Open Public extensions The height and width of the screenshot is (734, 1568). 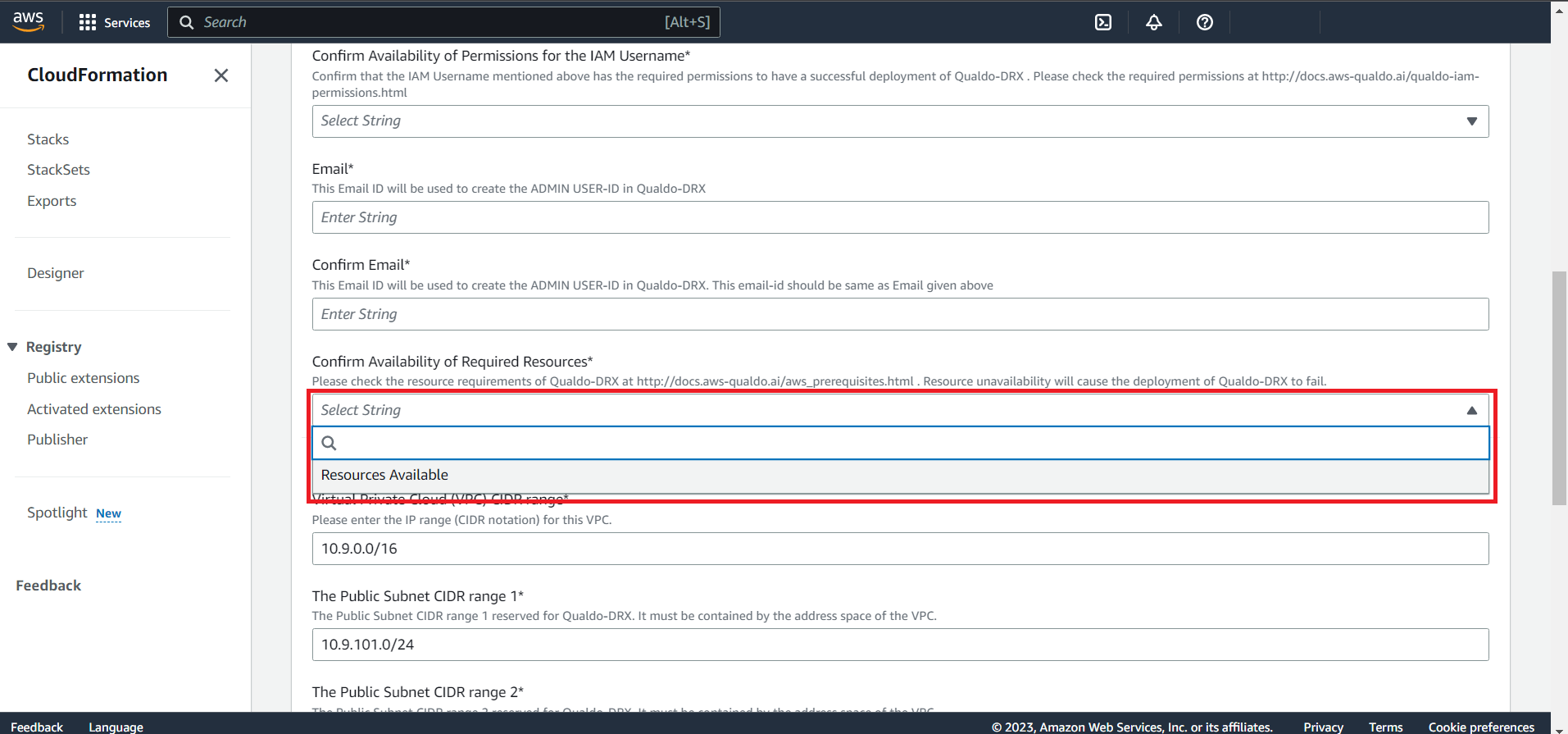pyautogui.click(x=83, y=378)
